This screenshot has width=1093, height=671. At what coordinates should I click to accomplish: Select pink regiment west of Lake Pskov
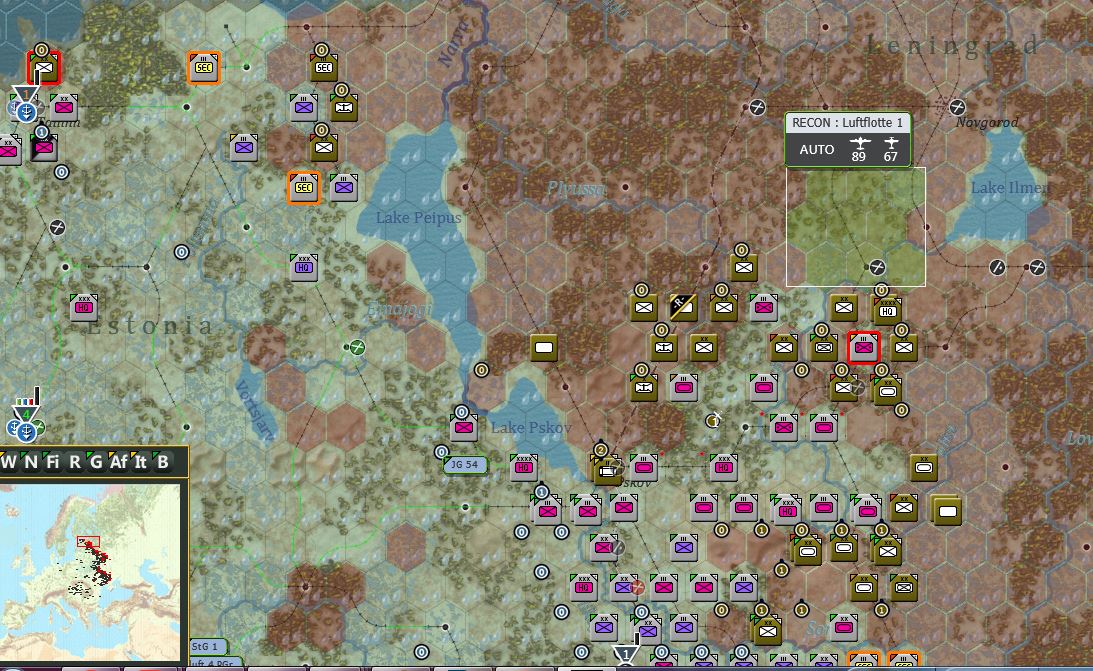pyautogui.click(x=463, y=428)
